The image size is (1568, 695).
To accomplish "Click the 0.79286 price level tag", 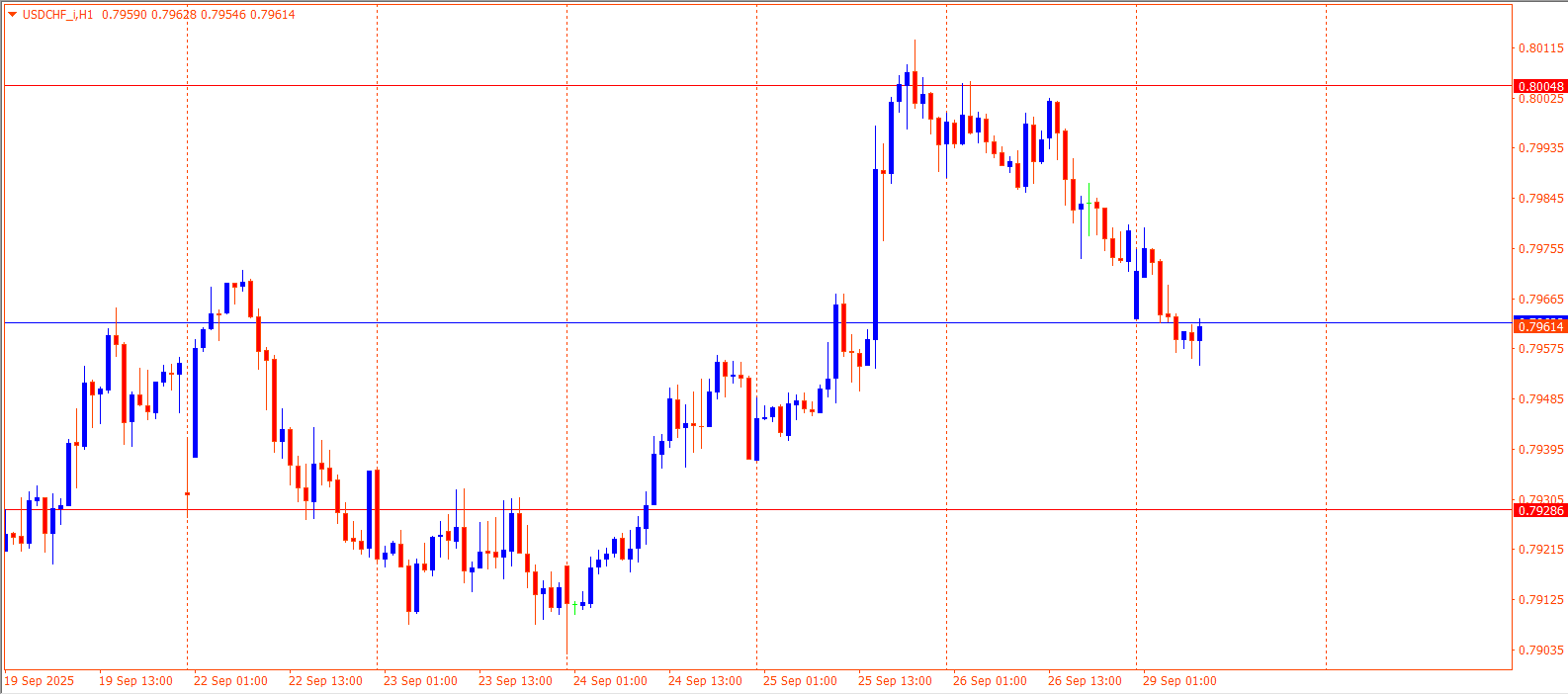I will coord(1540,511).
